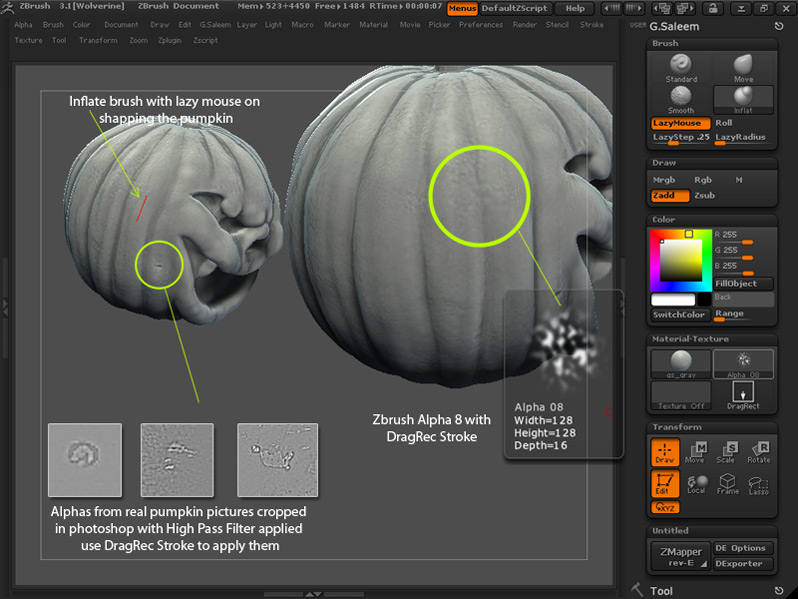Open the Alpha 08 selector
Viewport: 798px width, 599px height.
743,364
